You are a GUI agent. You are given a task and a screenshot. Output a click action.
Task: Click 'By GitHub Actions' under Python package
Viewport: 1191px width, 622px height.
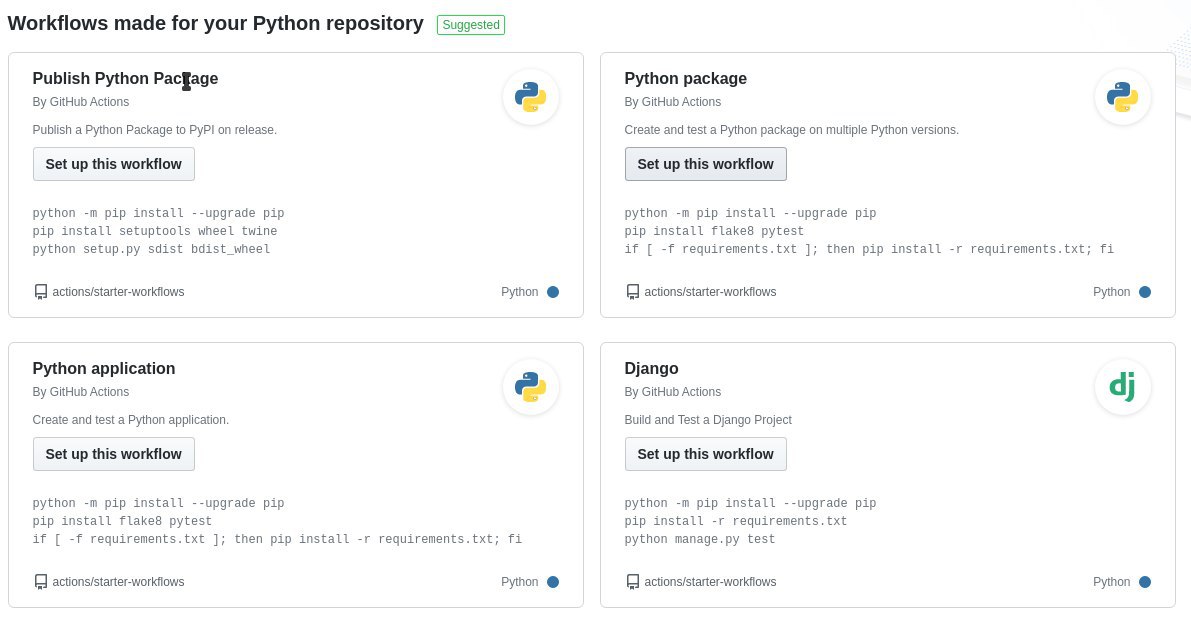coord(672,102)
